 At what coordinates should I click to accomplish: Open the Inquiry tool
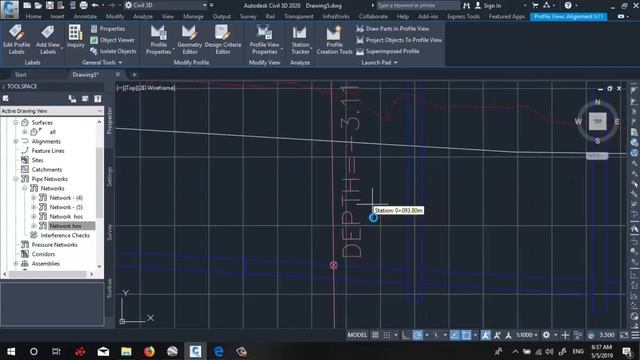pyautogui.click(x=76, y=37)
